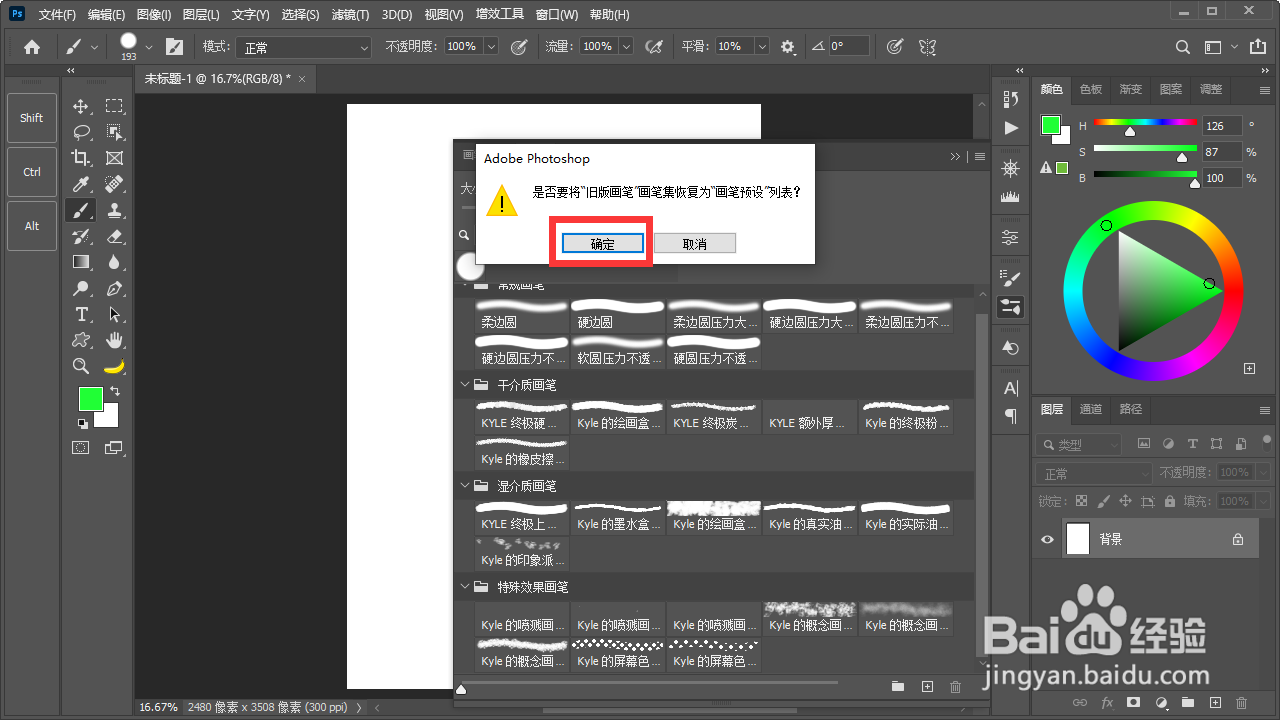
Task: Click the Home button in options bar
Action: point(32,47)
